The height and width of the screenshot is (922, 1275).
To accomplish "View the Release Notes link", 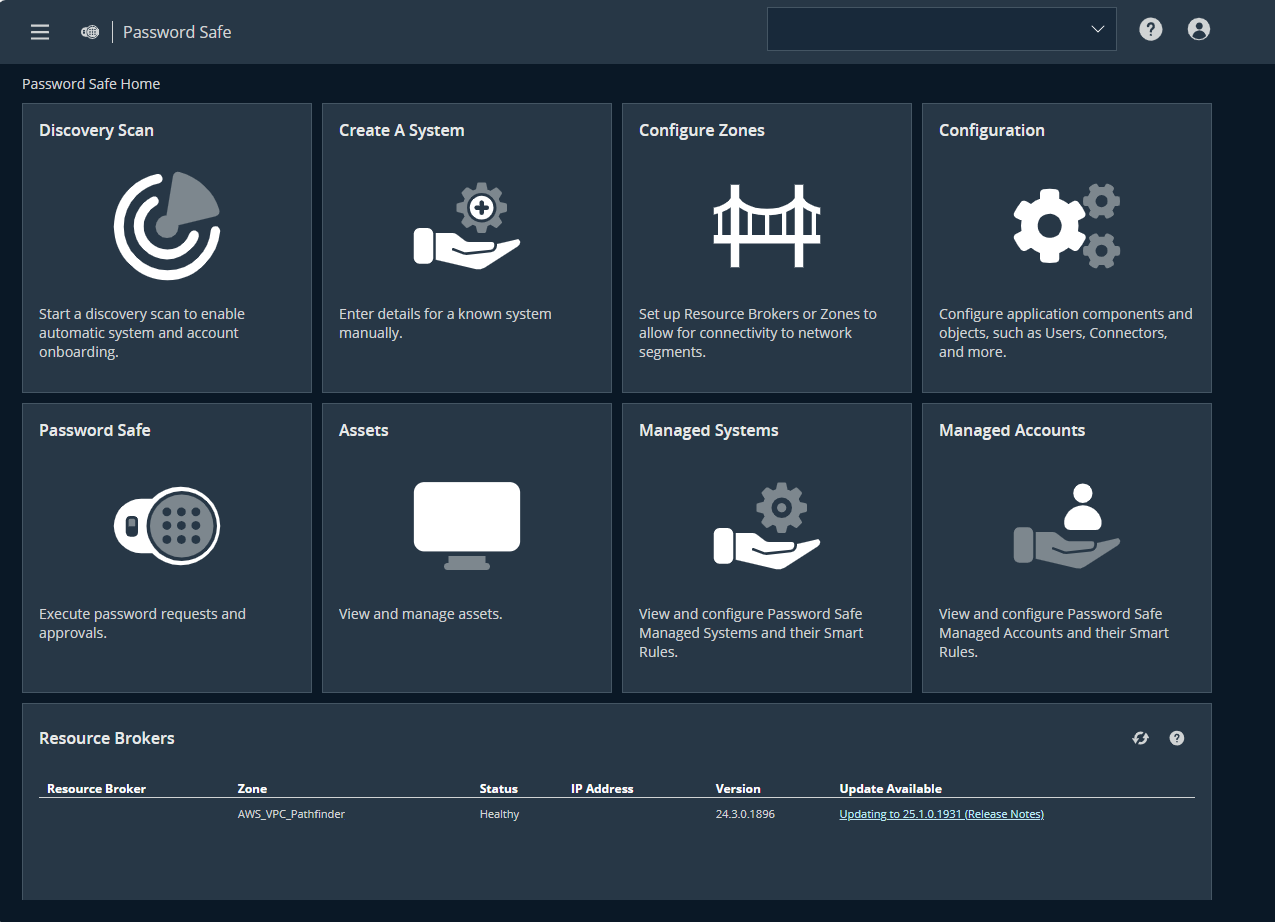I will pyautogui.click(x=1005, y=813).
